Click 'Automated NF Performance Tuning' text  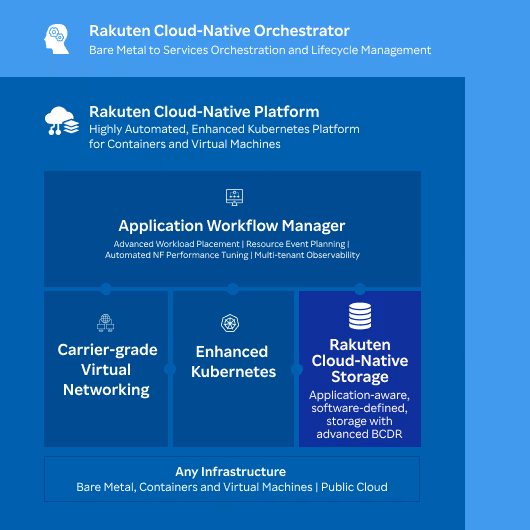176,255
